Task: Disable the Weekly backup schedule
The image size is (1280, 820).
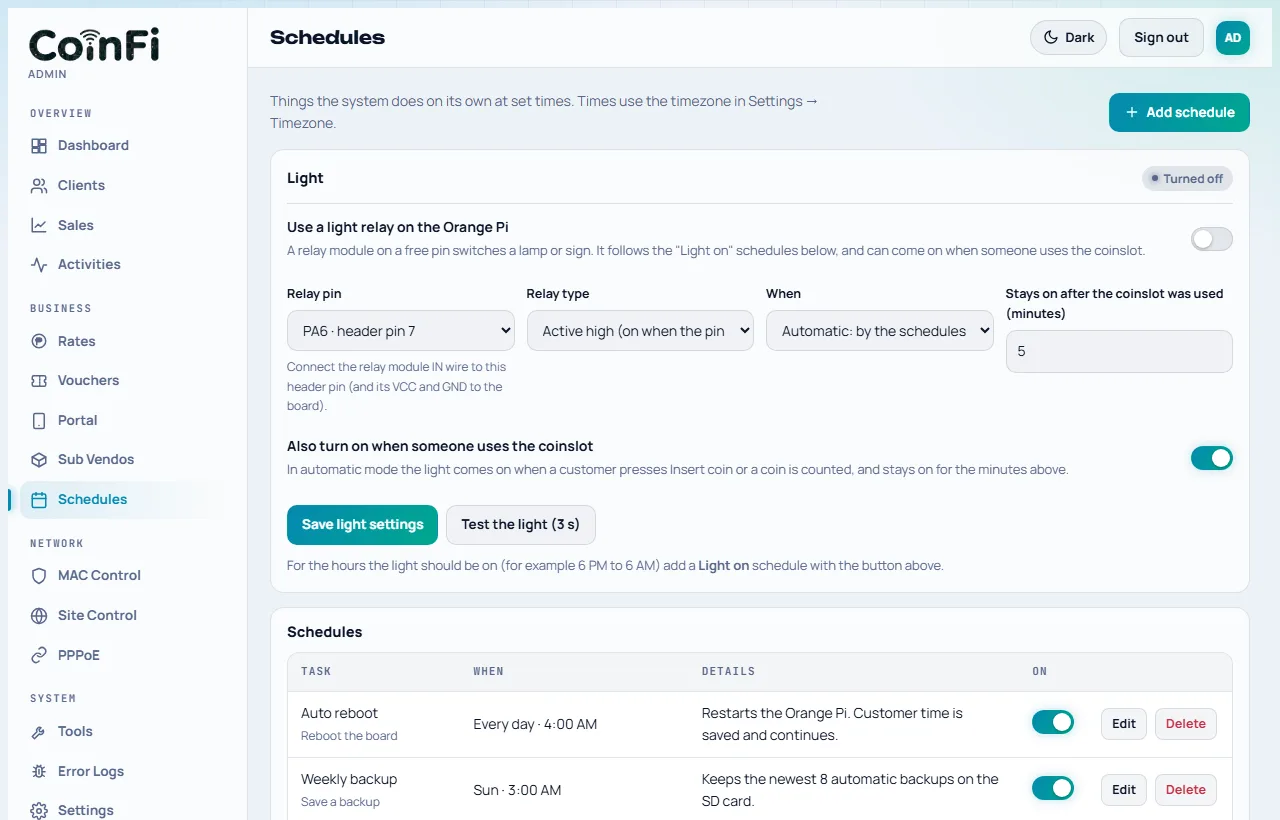Action: [1053, 788]
